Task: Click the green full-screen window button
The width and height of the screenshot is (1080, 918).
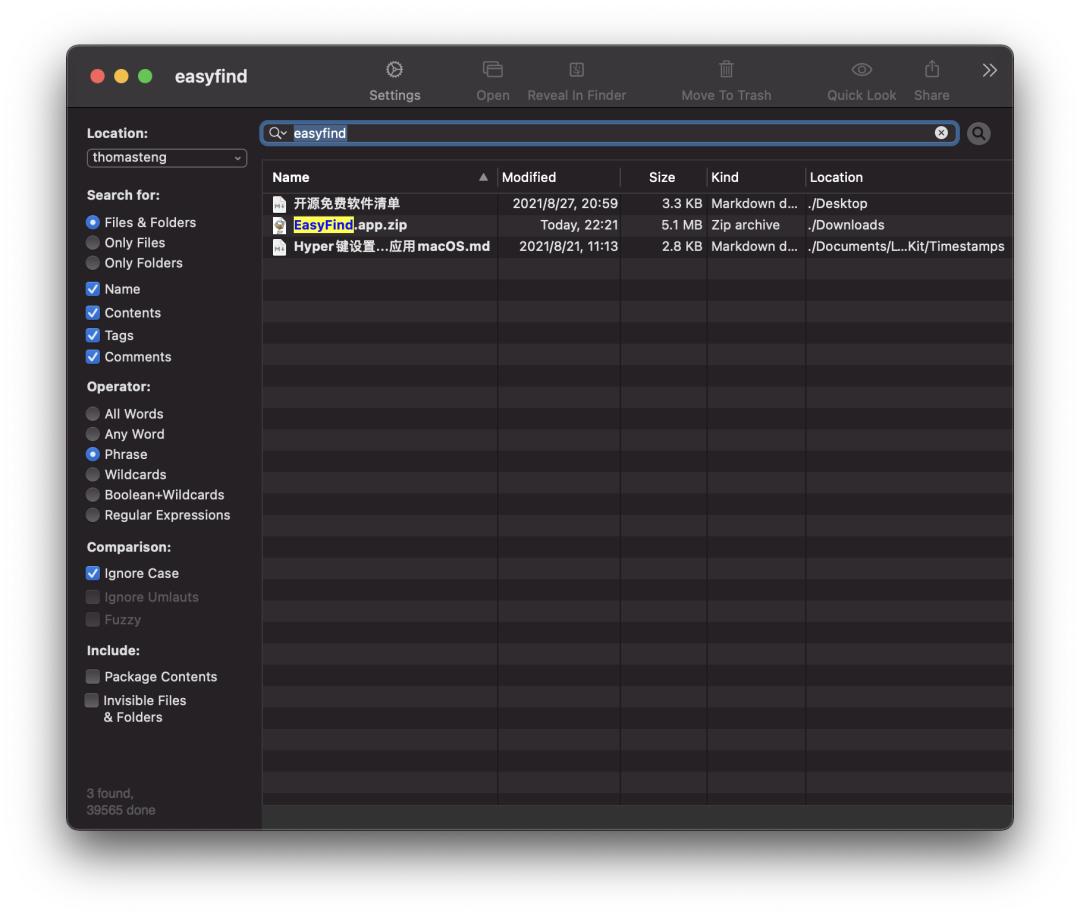Action: pos(145,76)
